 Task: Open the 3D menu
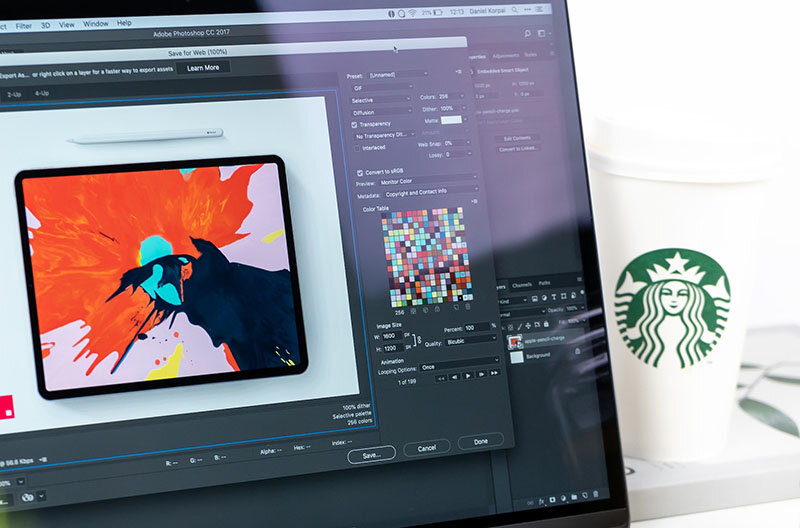pyautogui.click(x=45, y=25)
